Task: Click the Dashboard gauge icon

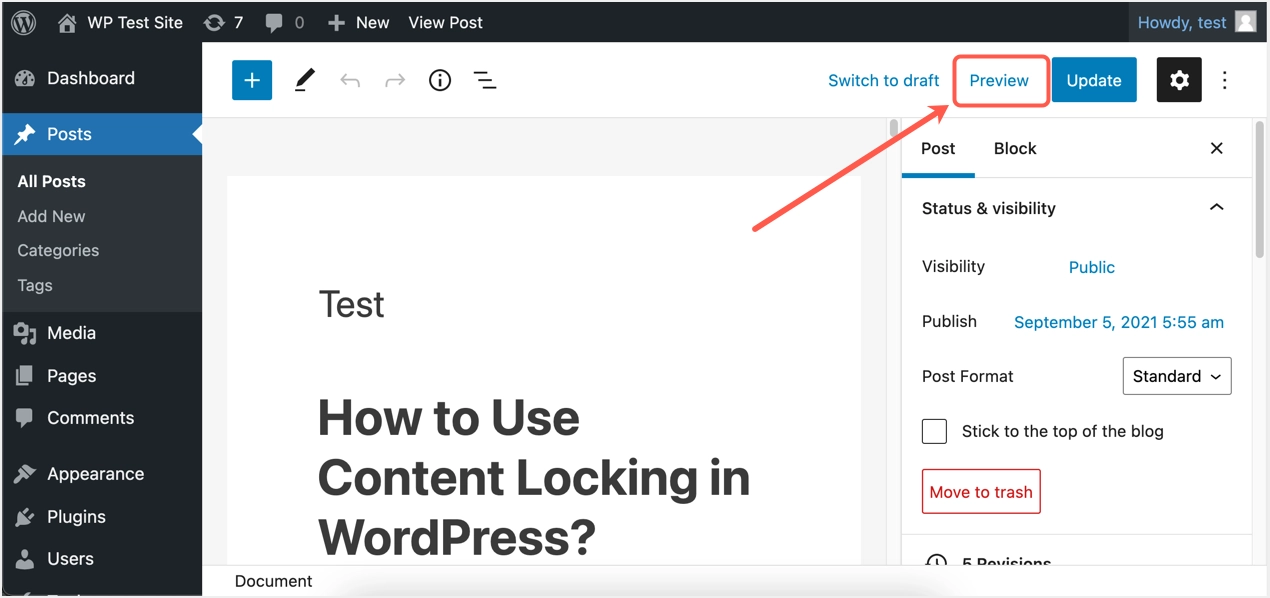Action: [25, 78]
